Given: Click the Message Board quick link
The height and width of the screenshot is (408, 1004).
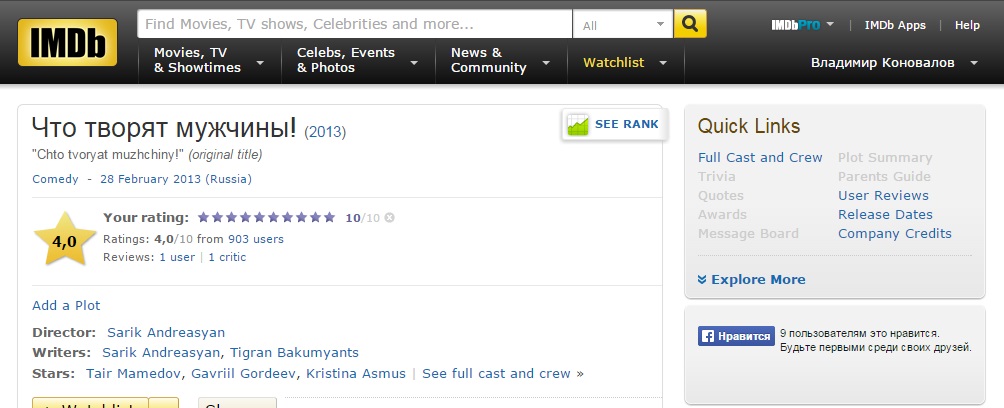Looking at the screenshot, I should coord(748,233).
